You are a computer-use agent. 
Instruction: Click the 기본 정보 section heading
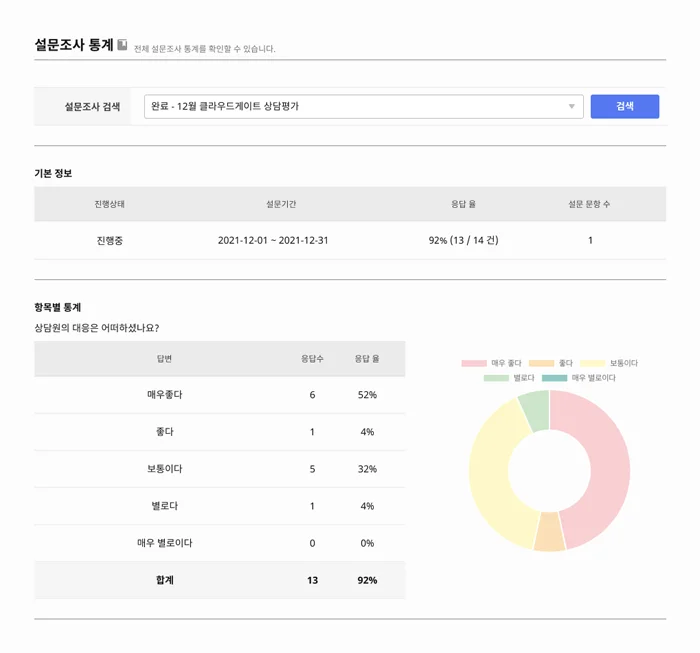(53, 173)
